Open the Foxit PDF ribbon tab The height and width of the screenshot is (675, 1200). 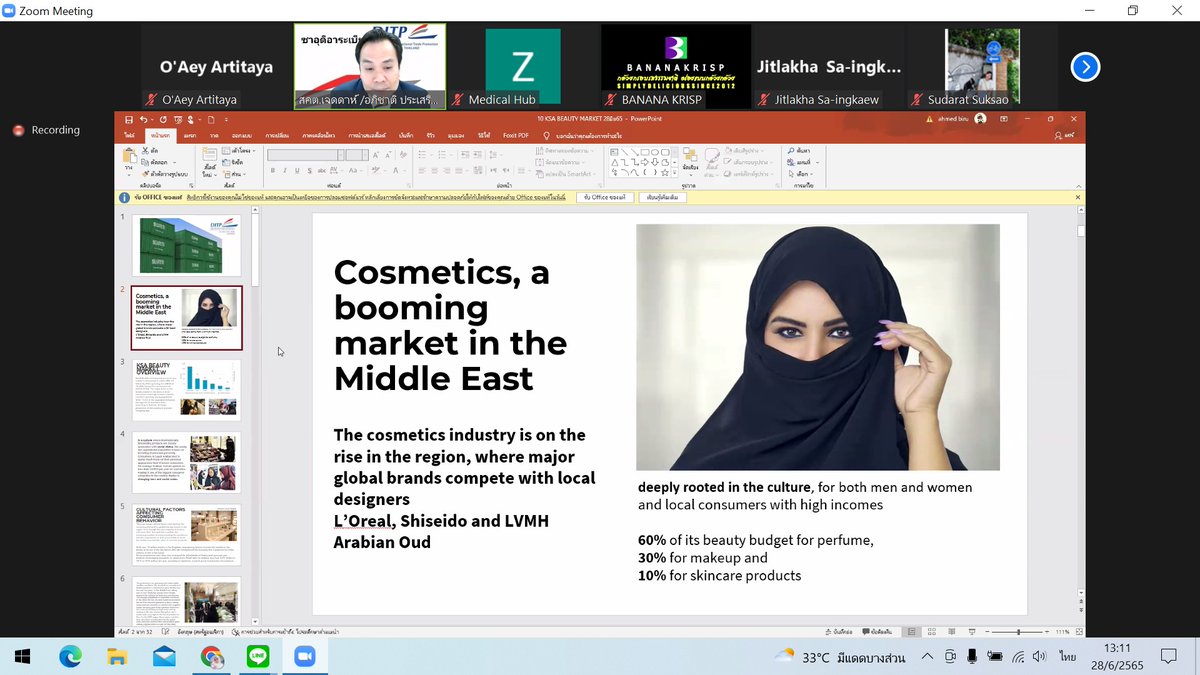click(x=516, y=134)
